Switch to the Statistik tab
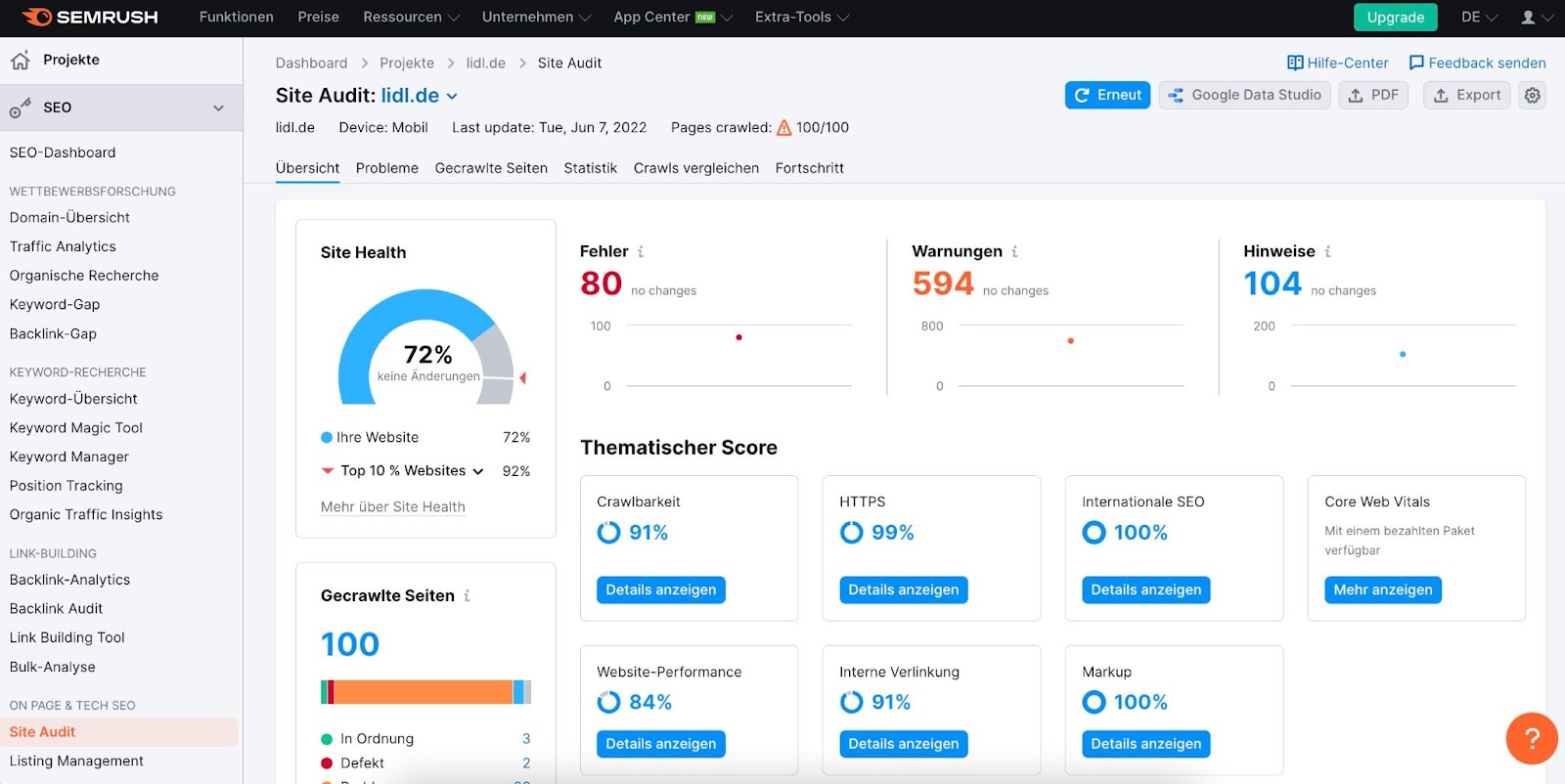Image resolution: width=1565 pixels, height=784 pixels. (591, 168)
